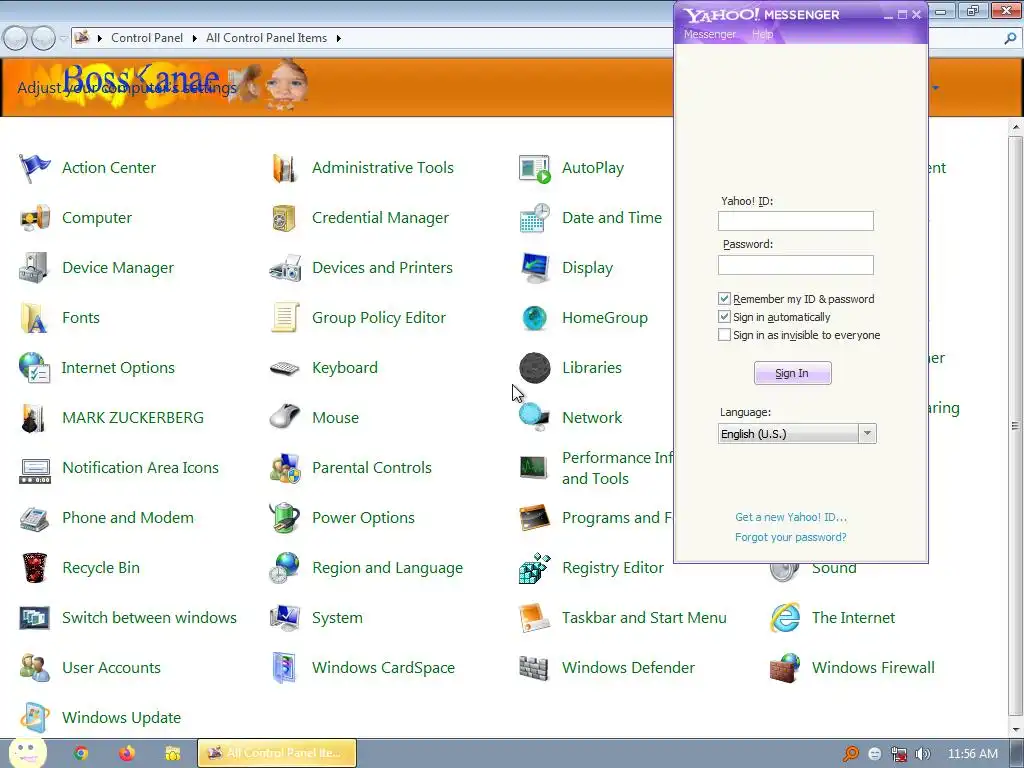Click in the Password field
The height and width of the screenshot is (768, 1024).
(795, 265)
